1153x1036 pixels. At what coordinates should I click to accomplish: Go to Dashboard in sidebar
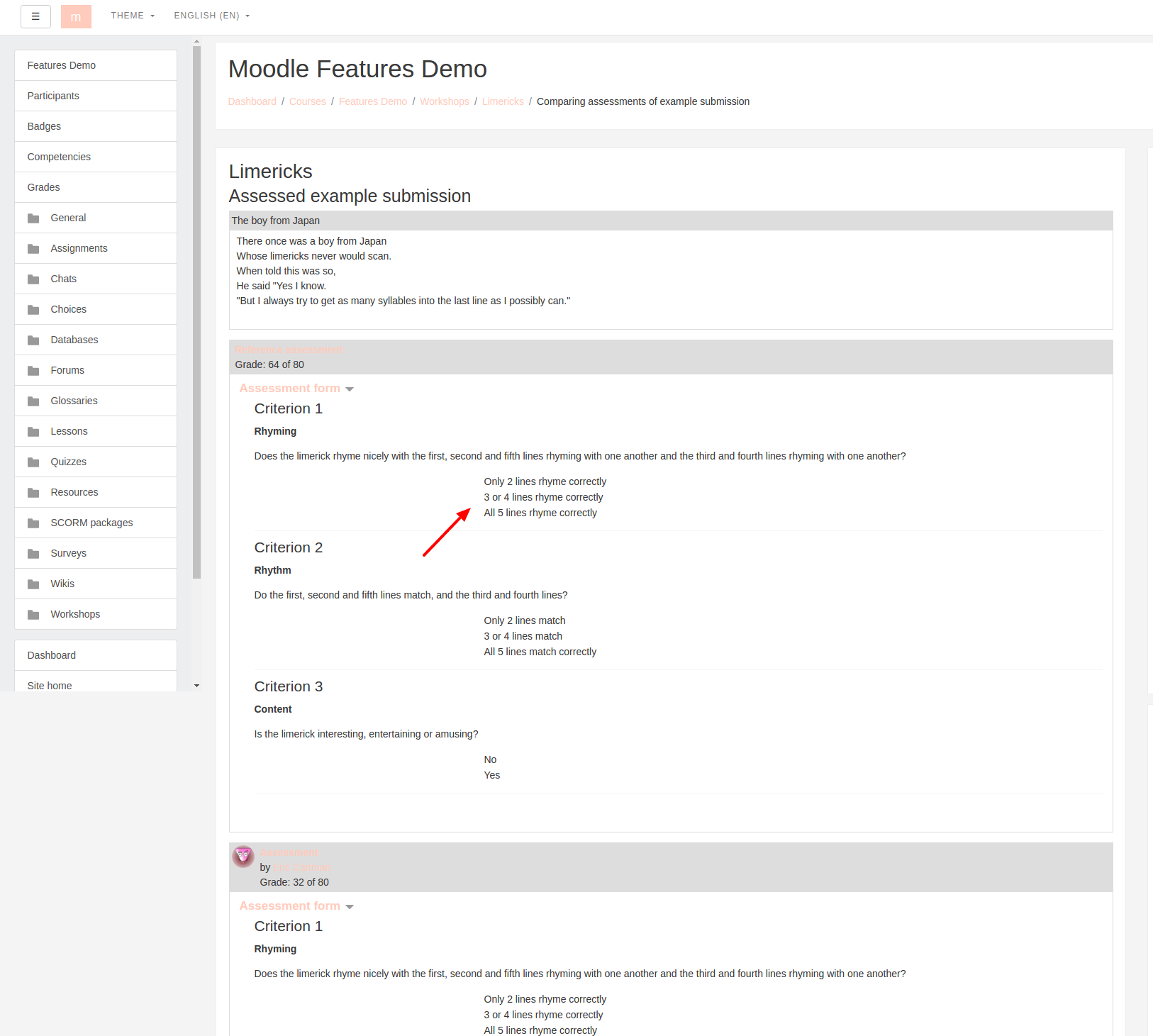[96, 655]
